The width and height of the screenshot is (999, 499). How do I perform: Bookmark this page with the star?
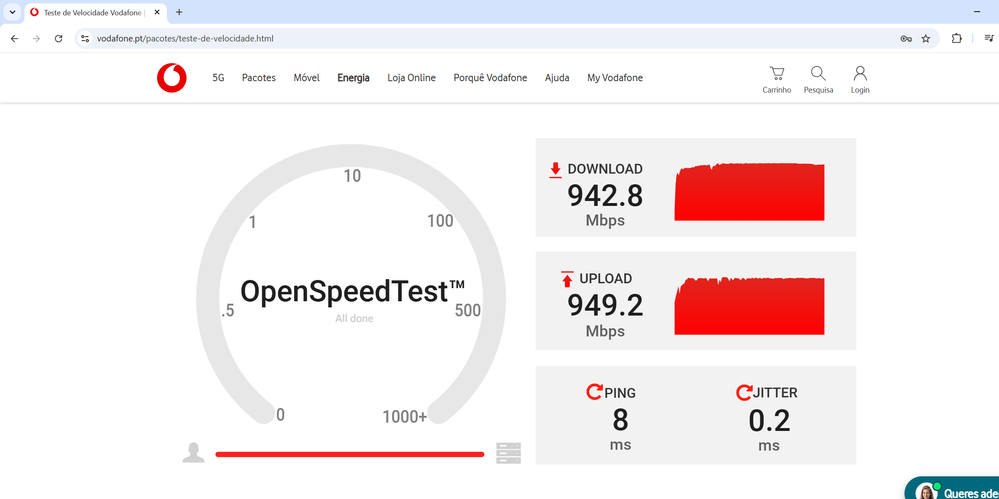click(x=926, y=39)
